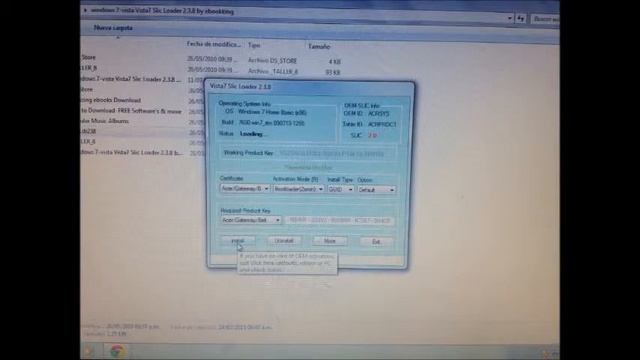Image resolution: width=640 pixels, height=360 pixels.
Task: Click the 'ACRPRDCT' Table ID value
Action: pos(382,124)
